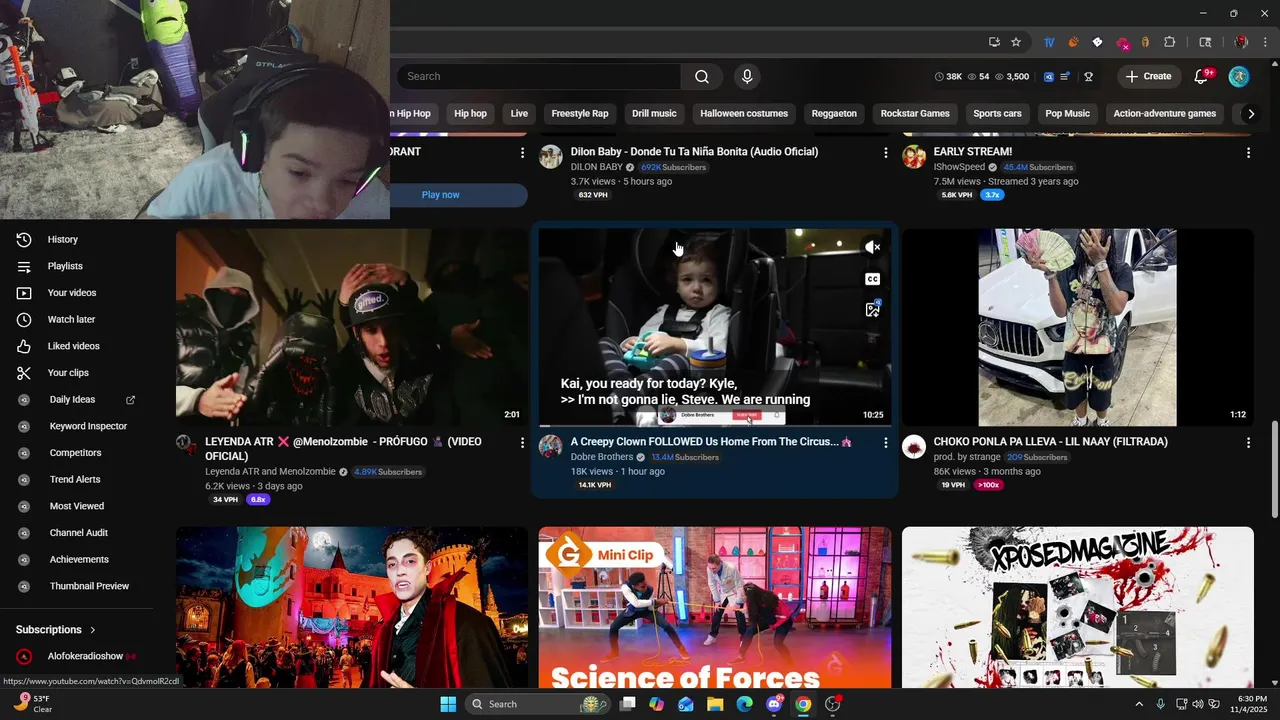Open the IShowSpeed channel link
This screenshot has height=720, width=1280.
(x=959, y=167)
